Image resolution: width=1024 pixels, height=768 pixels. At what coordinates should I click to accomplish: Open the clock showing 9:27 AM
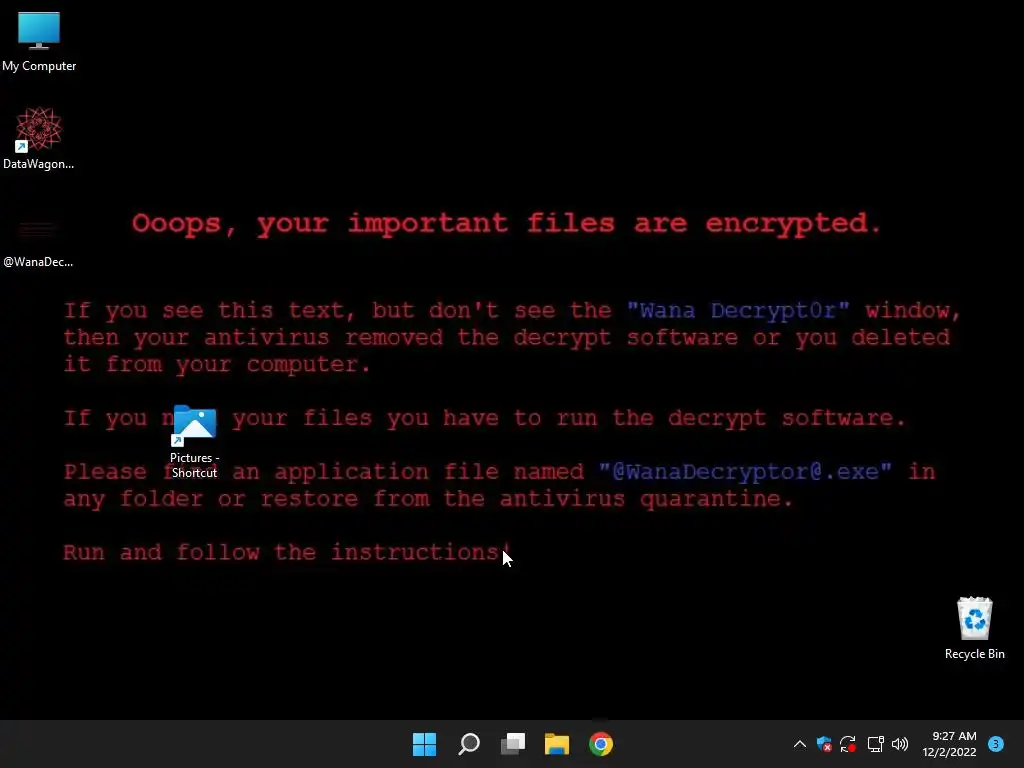click(x=949, y=744)
